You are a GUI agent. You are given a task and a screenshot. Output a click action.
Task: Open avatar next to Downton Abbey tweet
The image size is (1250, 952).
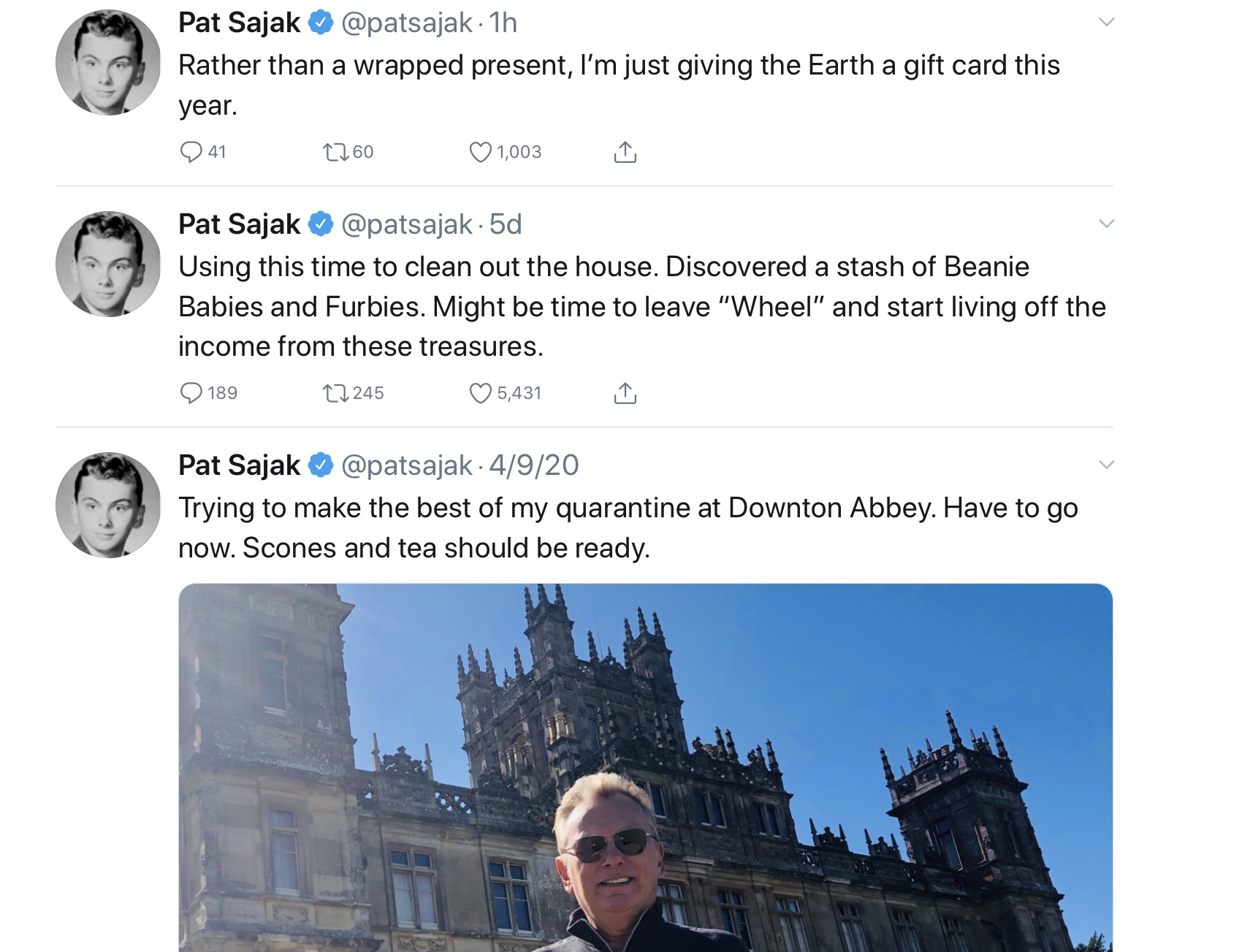pos(108,505)
